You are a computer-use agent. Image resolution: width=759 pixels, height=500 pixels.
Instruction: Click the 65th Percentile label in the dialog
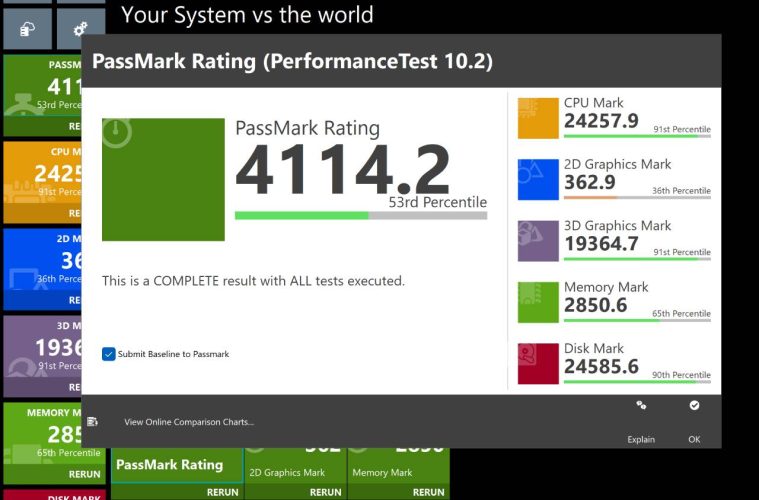(x=681, y=314)
